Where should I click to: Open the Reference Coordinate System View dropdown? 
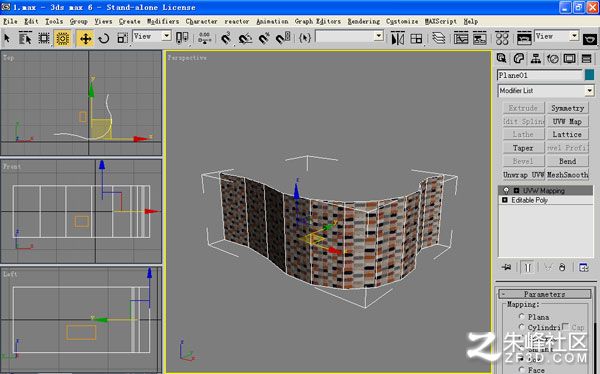166,36
